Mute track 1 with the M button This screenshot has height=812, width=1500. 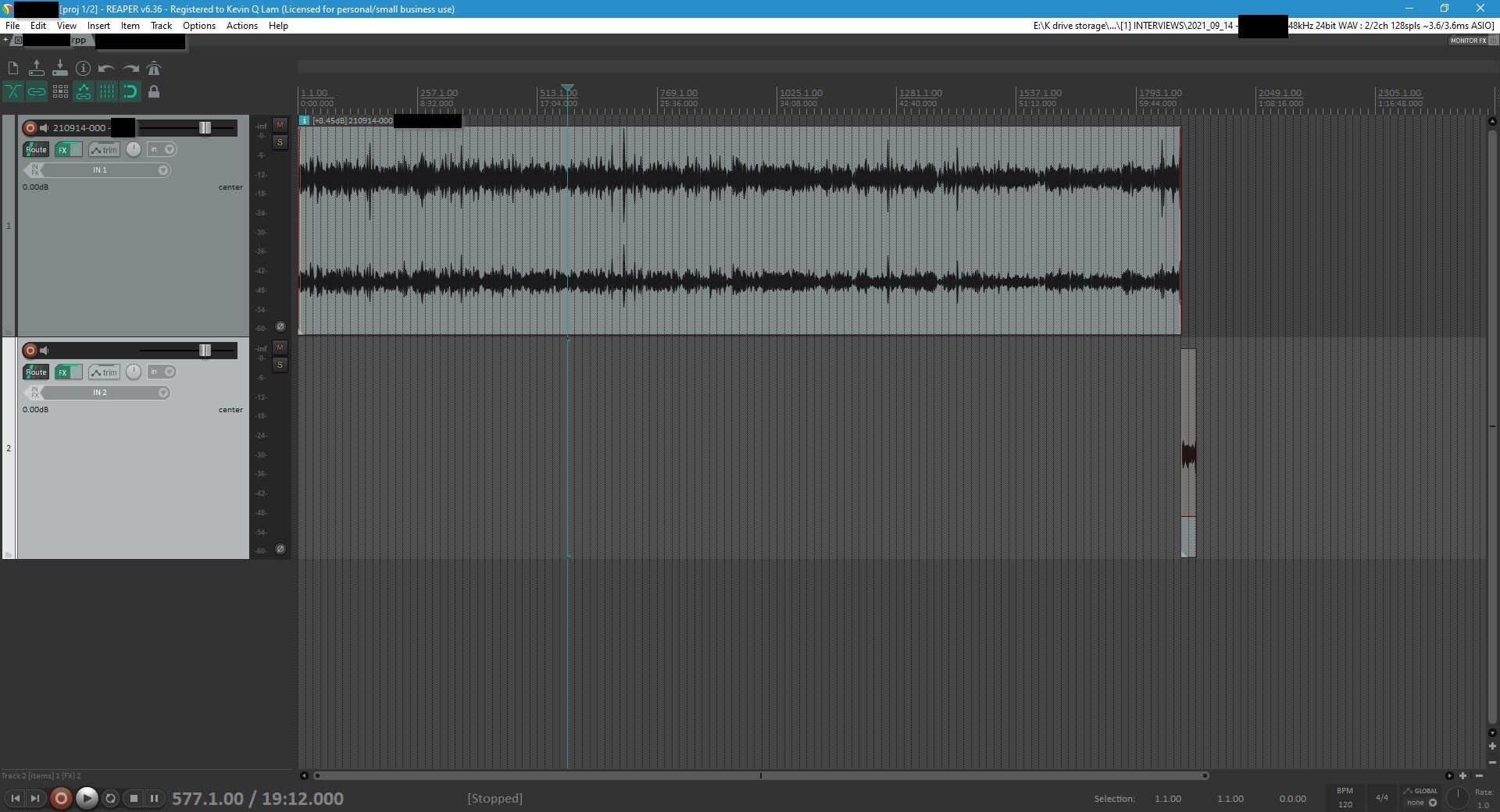coord(280,125)
